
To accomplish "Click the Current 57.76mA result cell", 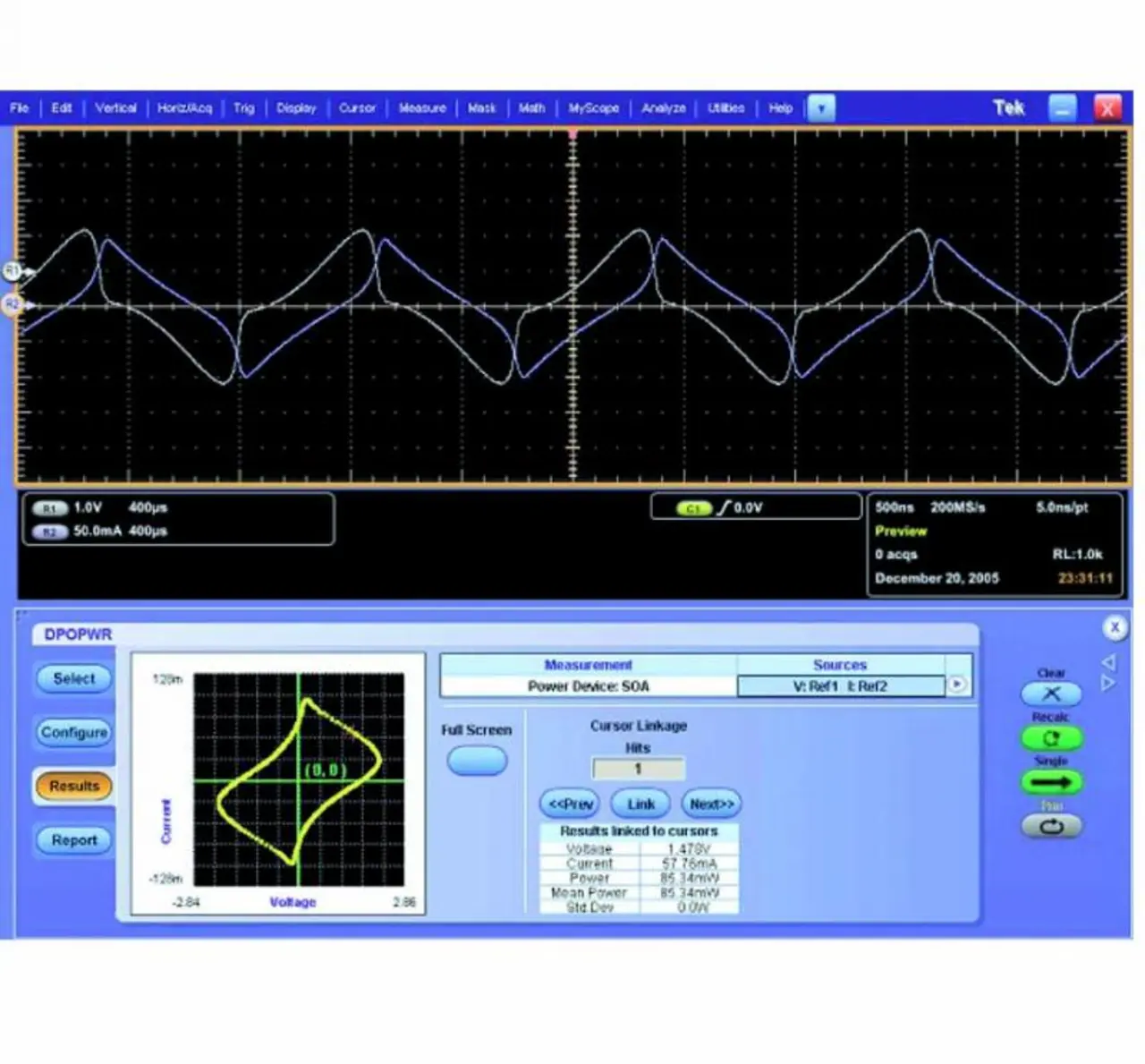I will pyautogui.click(x=689, y=864).
